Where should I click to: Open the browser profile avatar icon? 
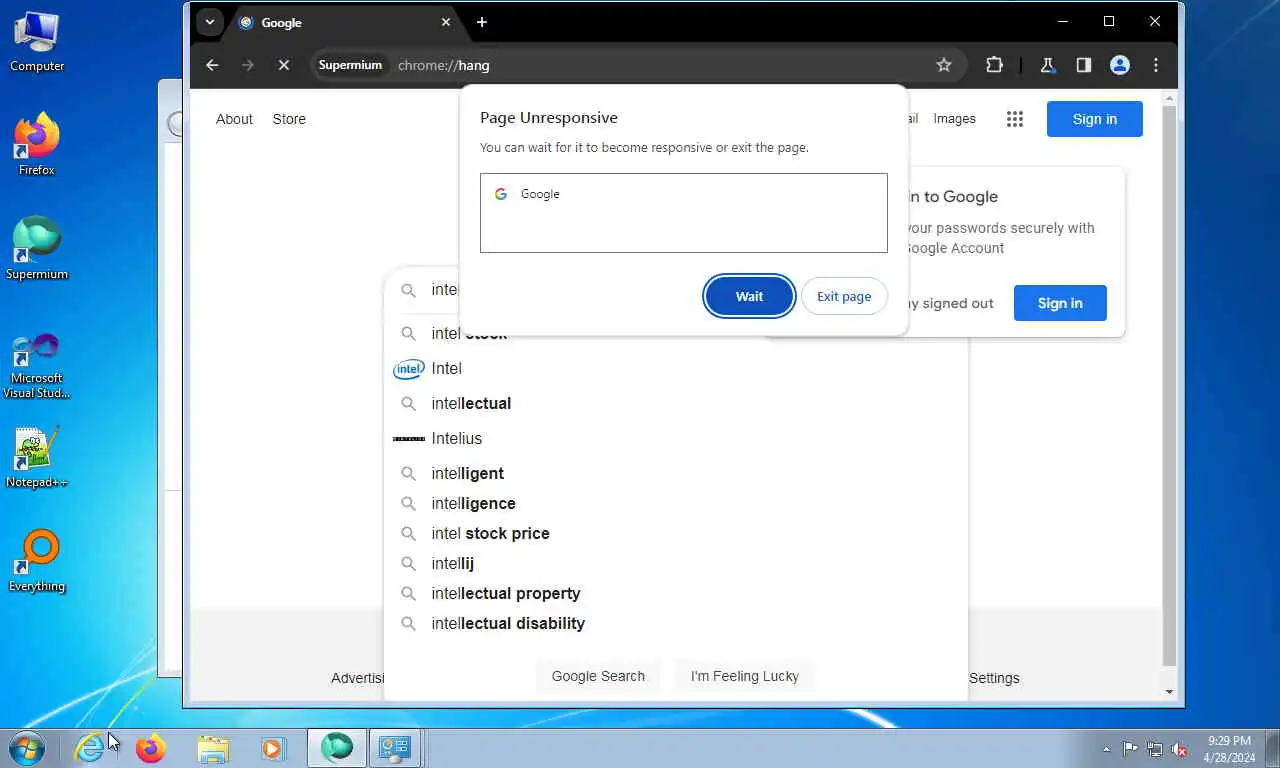click(x=1120, y=65)
